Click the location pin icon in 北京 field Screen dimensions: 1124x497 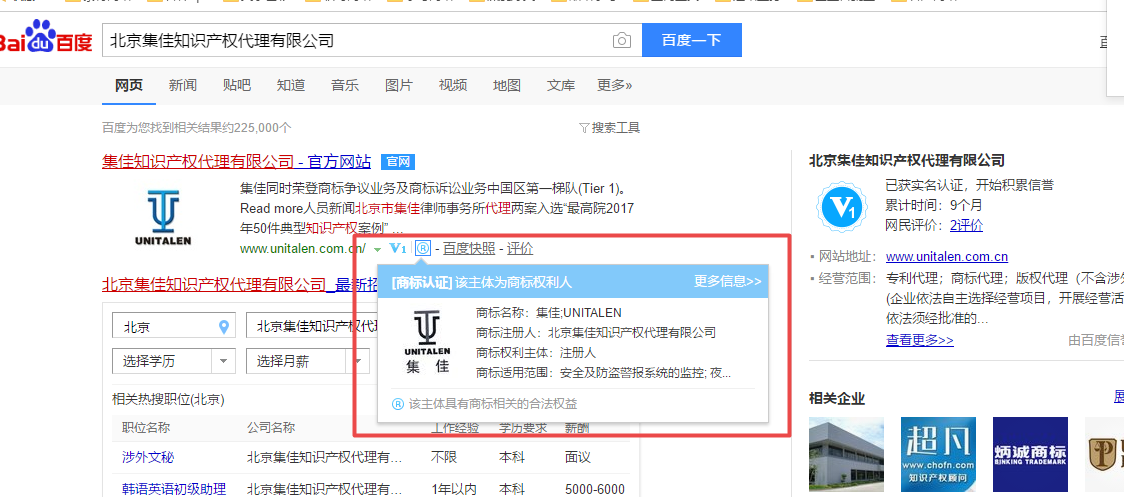pyautogui.click(x=224, y=327)
